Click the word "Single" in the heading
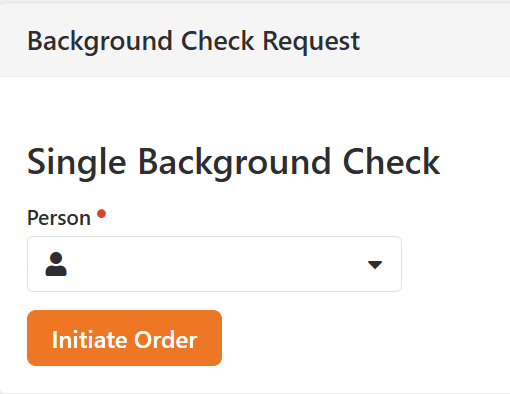510x394 pixels. coord(77,163)
